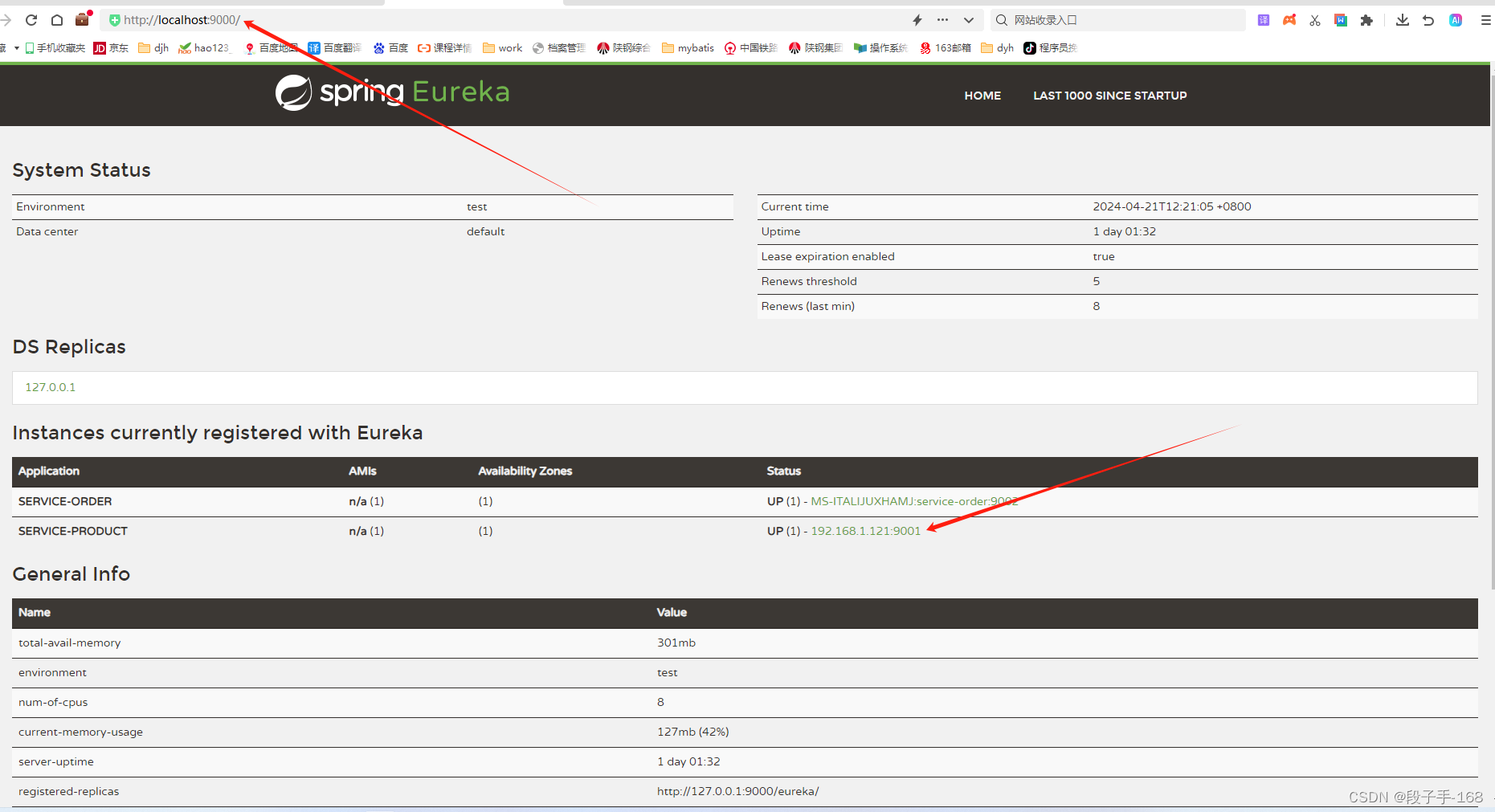Open the work bookmark folder
This screenshot has height=812, width=1495.
502,48
